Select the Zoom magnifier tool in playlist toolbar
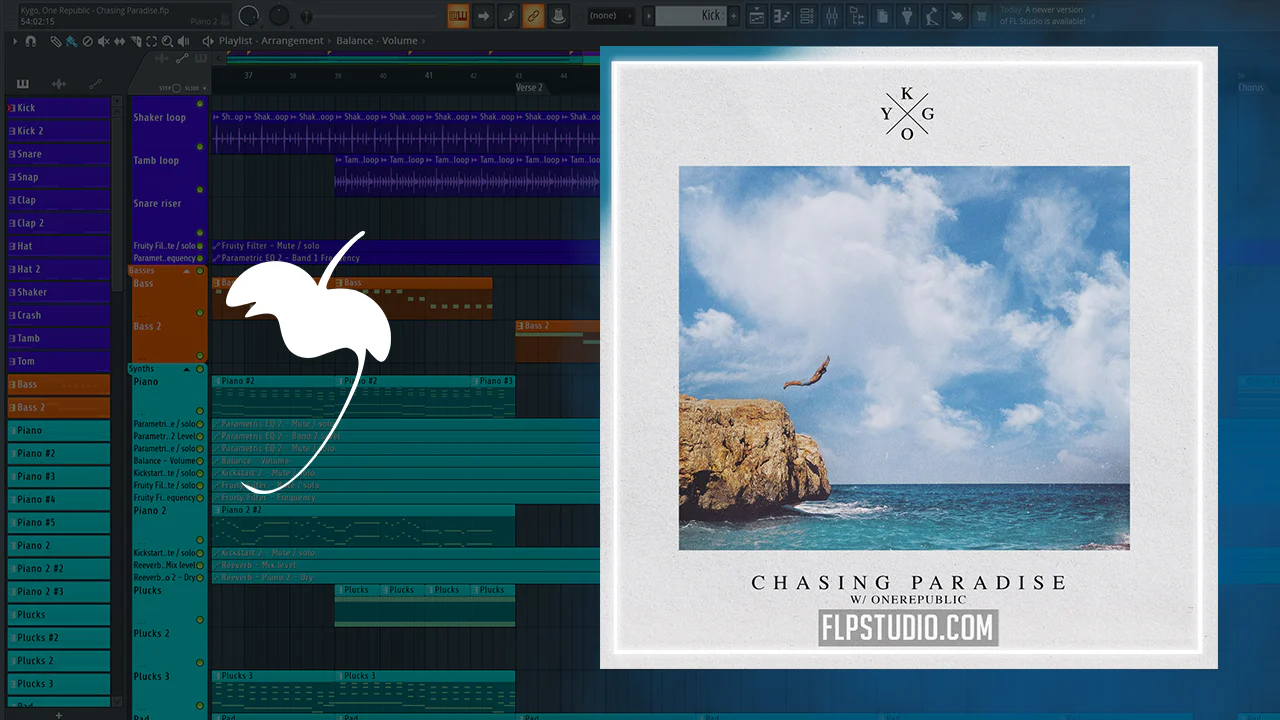This screenshot has height=720, width=1280. [x=167, y=41]
